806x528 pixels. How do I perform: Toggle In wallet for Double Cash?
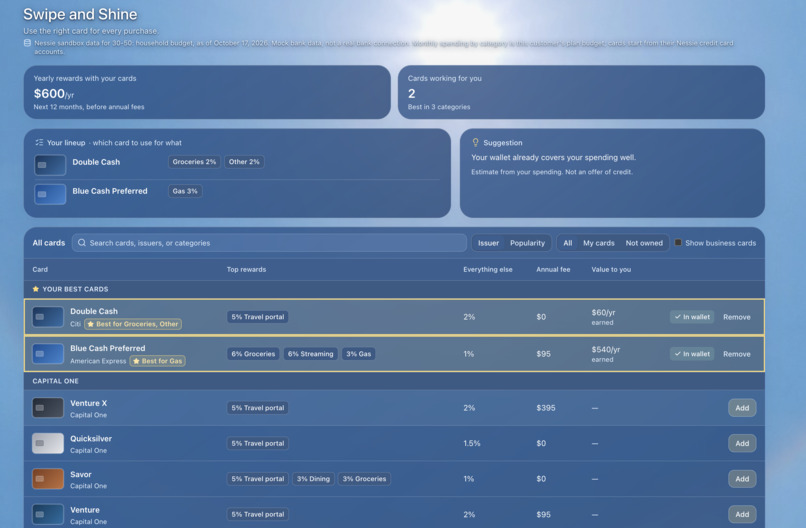(x=692, y=317)
